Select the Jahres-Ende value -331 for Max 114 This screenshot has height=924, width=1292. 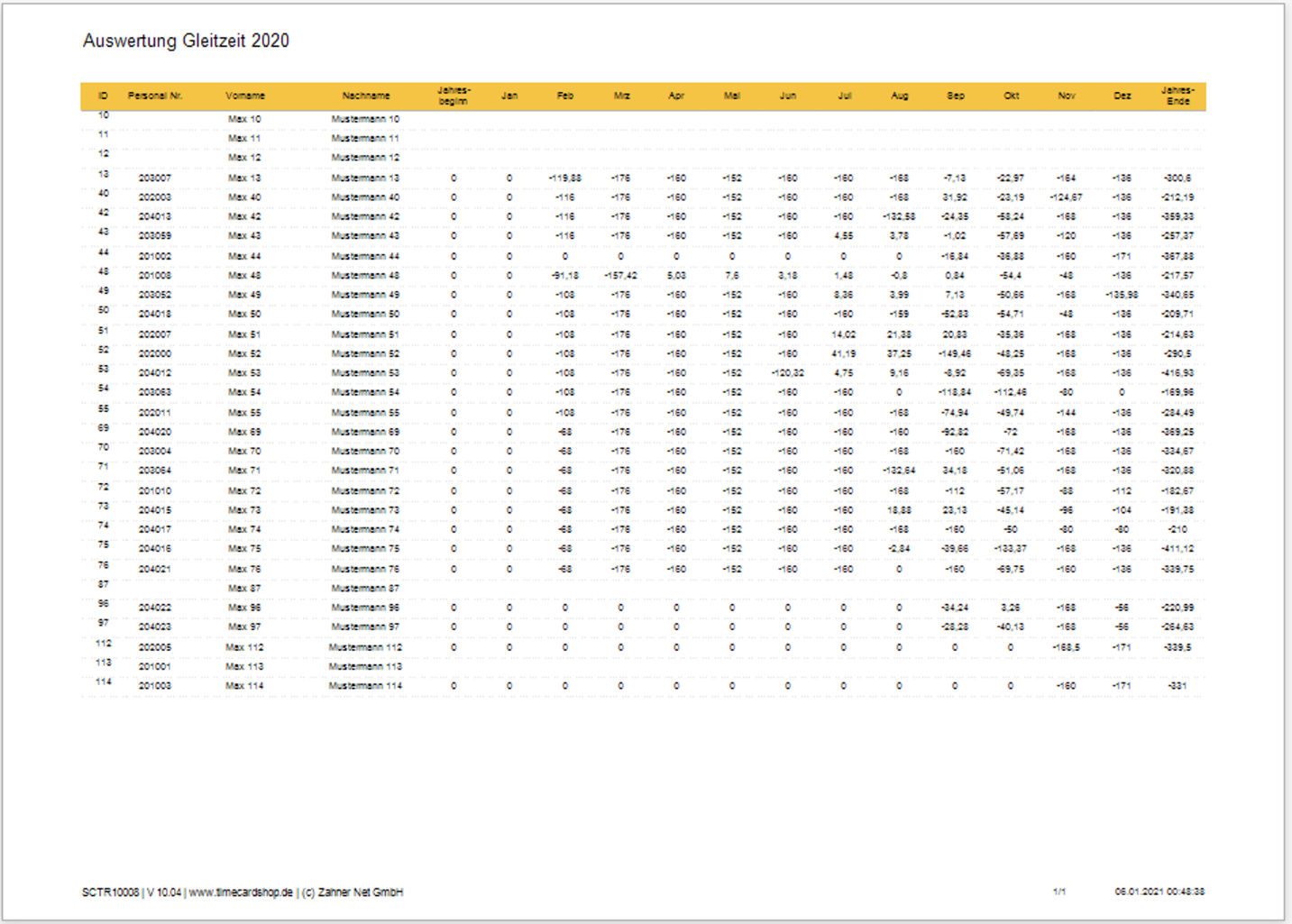pyautogui.click(x=1178, y=685)
